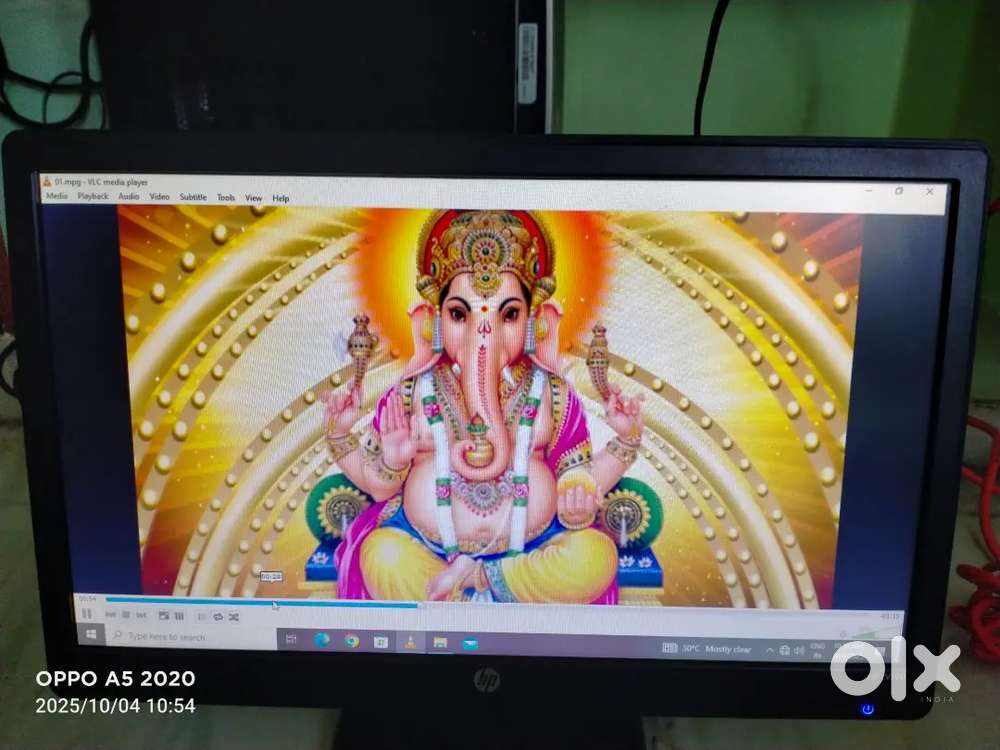Show extended settings panel
Viewport: 1000px width, 750px height.
pyautogui.click(x=179, y=616)
